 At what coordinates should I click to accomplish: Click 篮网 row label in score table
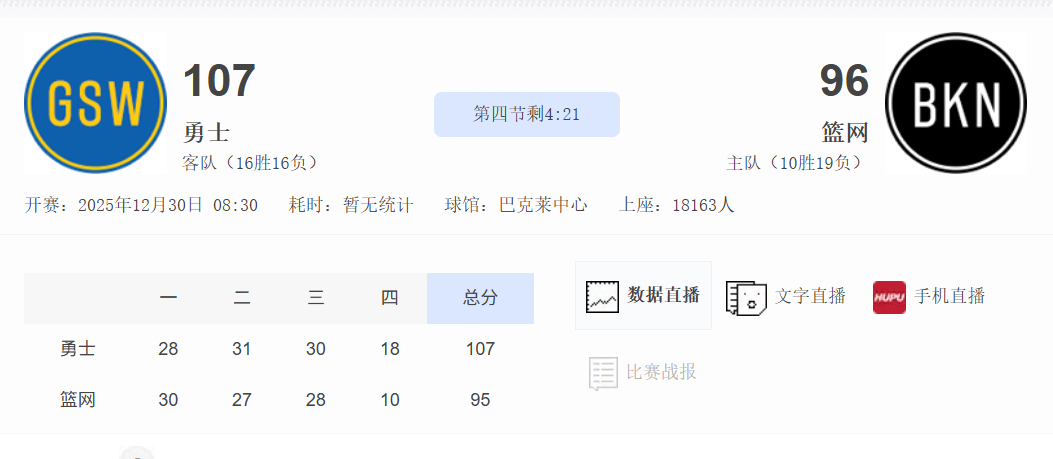78,400
